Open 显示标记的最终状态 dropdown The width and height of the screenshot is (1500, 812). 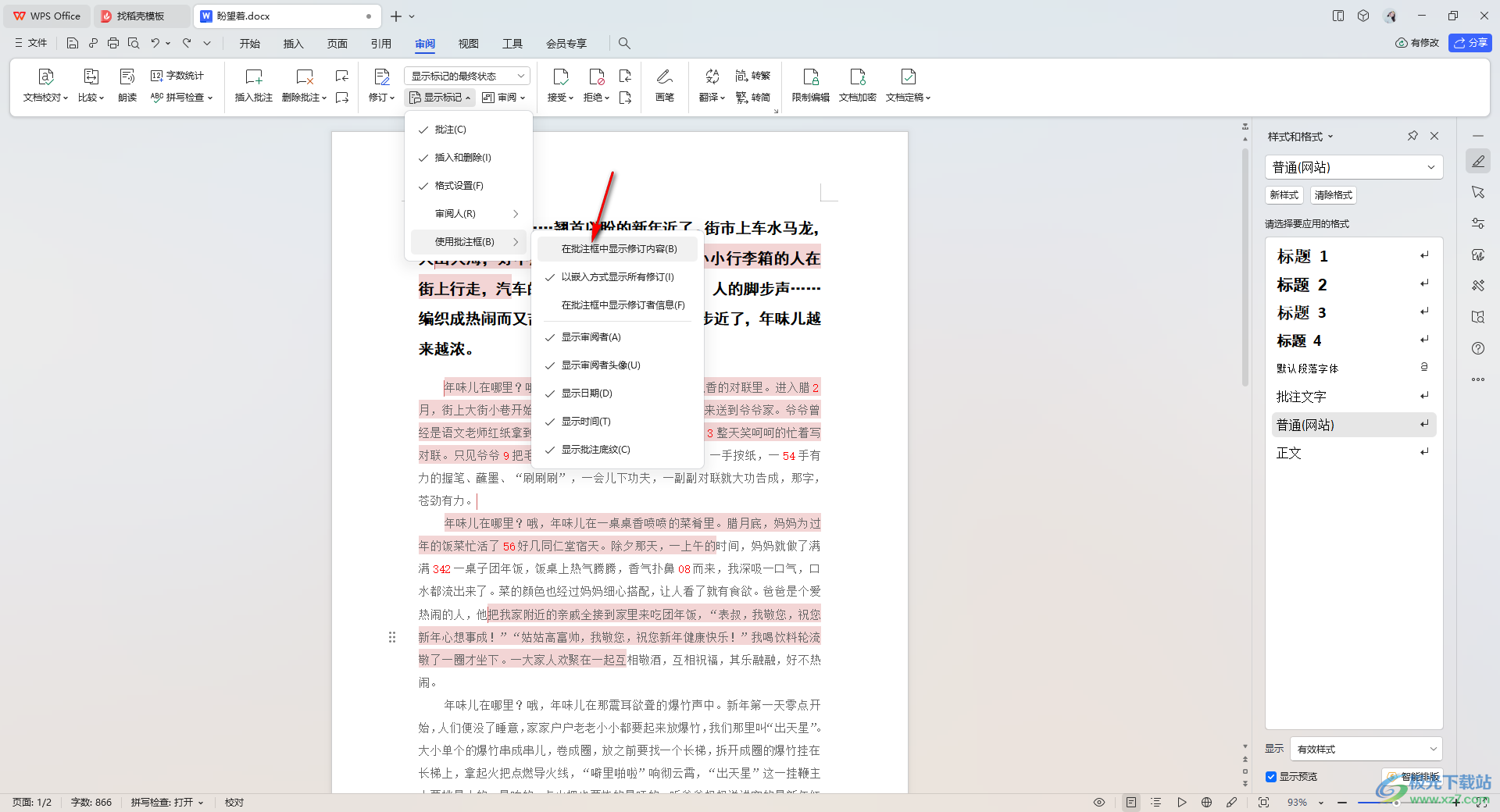point(467,76)
